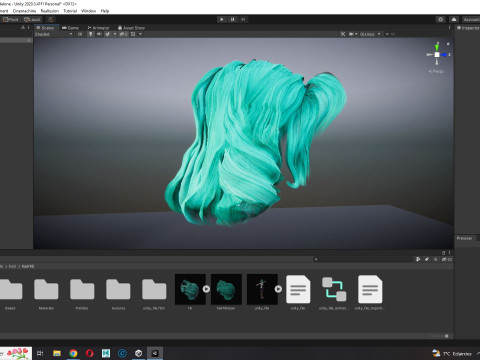Click the Pause button in the toolbar
The width and height of the screenshot is (480, 360).
click(232, 19)
